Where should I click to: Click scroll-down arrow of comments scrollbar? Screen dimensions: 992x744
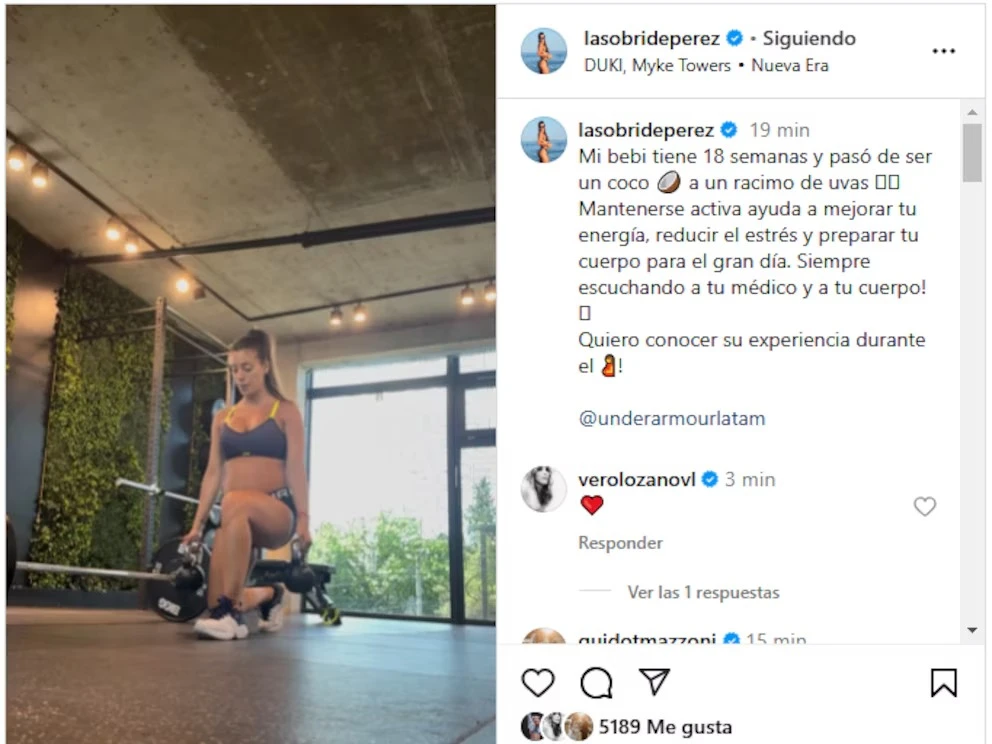972,630
